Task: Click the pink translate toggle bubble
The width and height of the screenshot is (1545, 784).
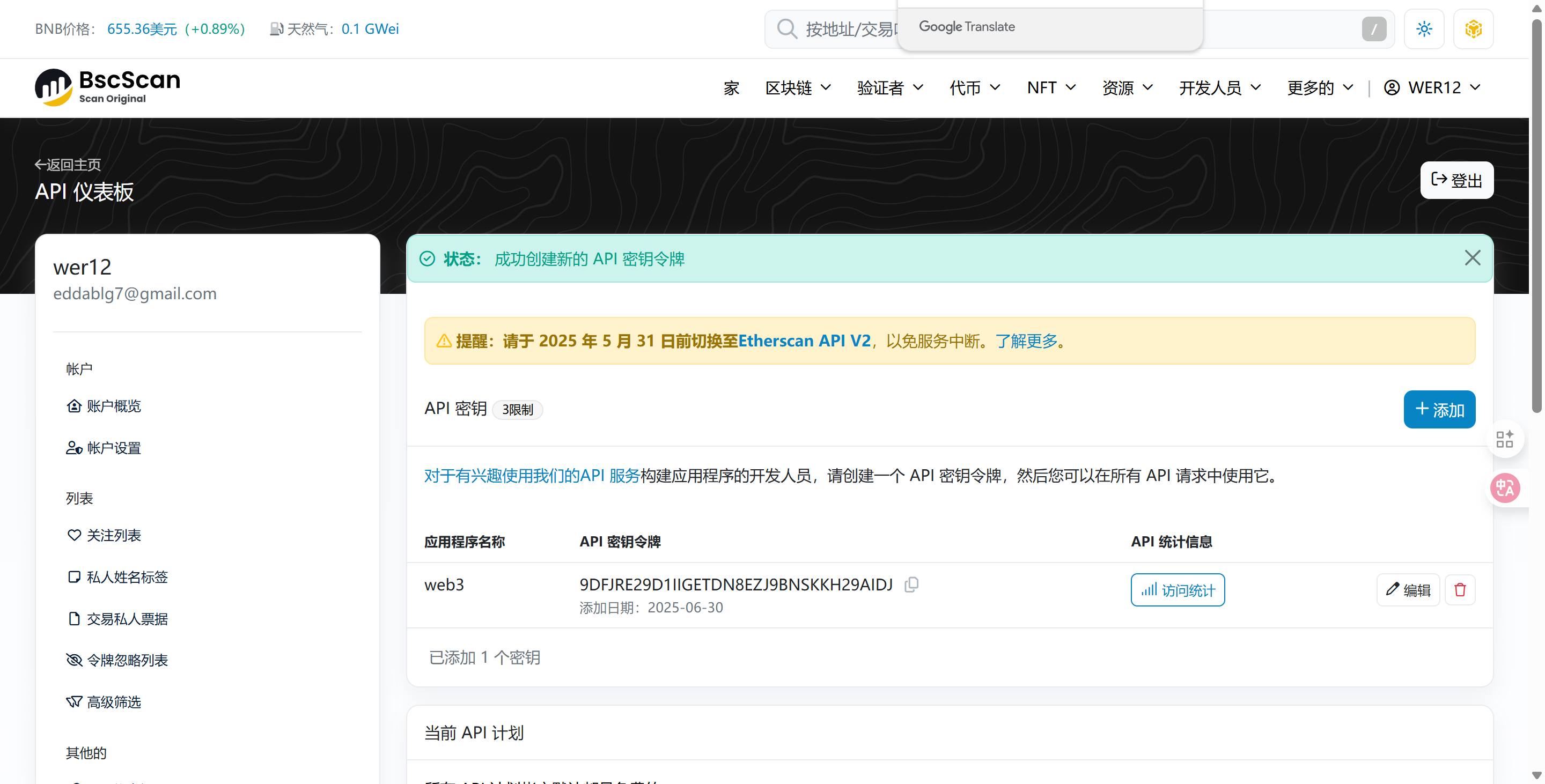Action: 1505,488
